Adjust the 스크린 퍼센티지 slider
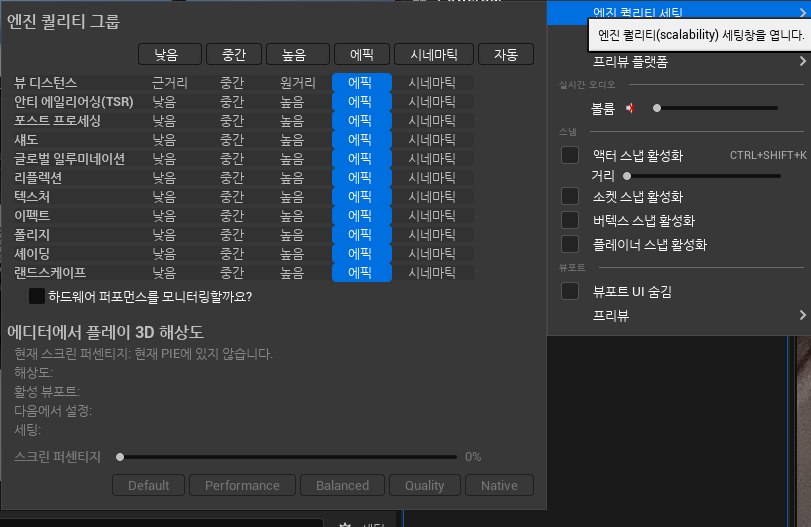The image size is (811, 527). [x=288, y=457]
